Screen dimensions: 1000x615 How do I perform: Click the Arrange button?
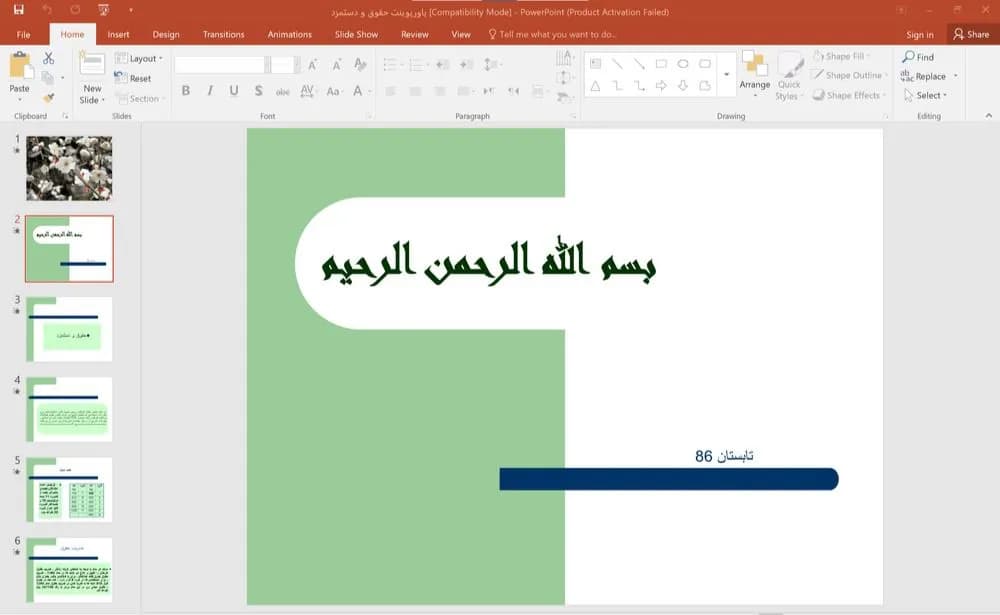coord(754,74)
